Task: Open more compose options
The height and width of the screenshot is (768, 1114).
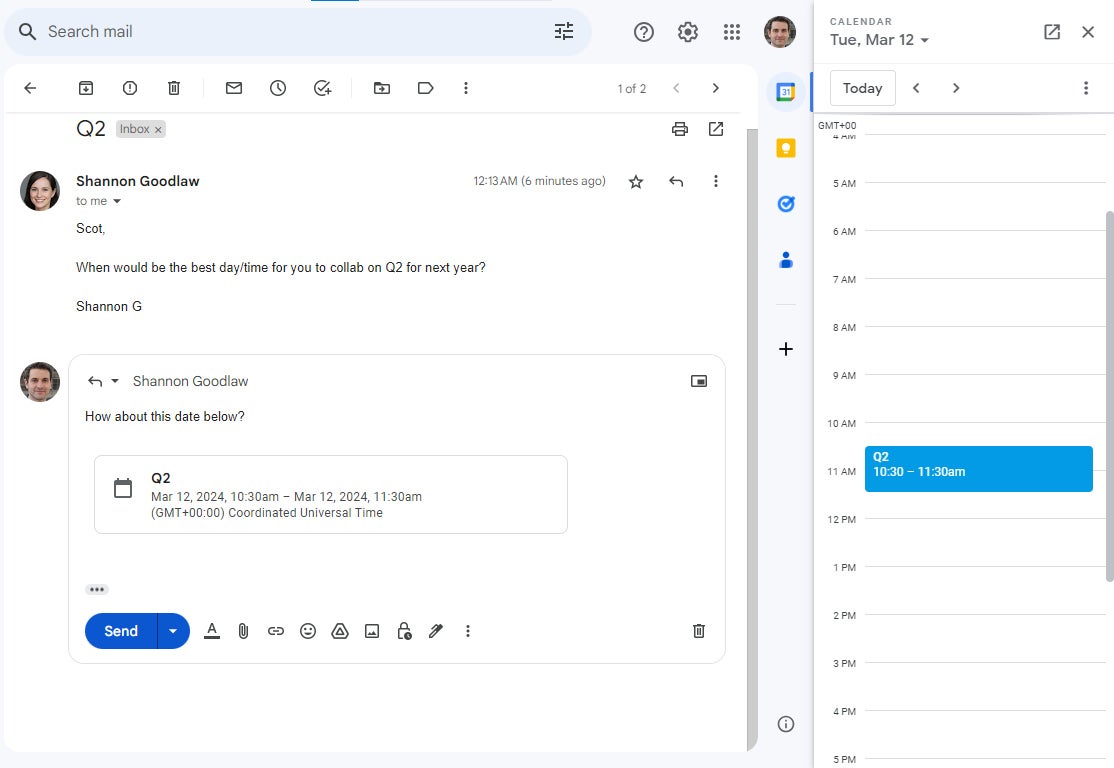Action: point(467,631)
